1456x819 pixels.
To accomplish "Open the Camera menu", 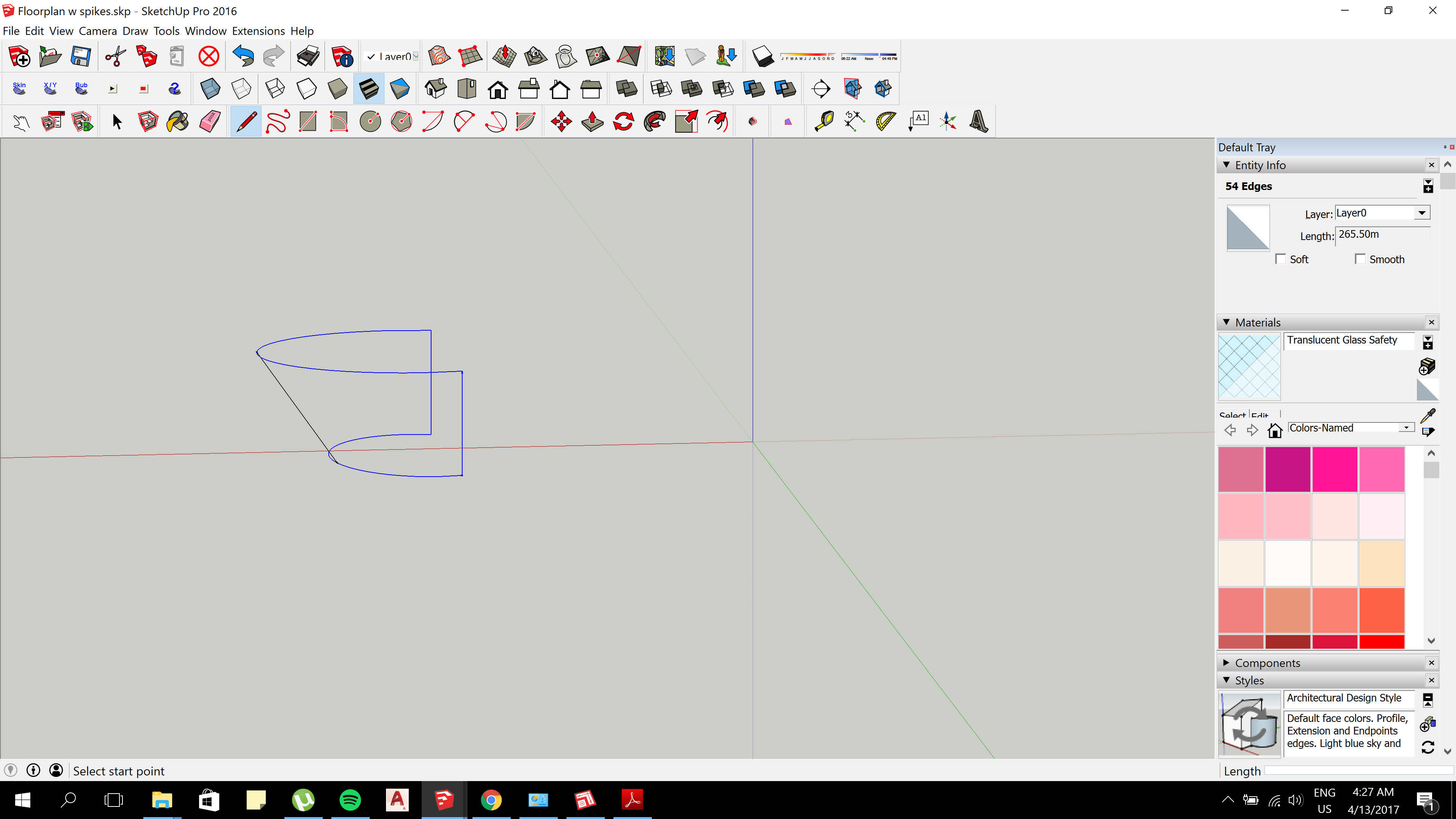I will click(97, 31).
